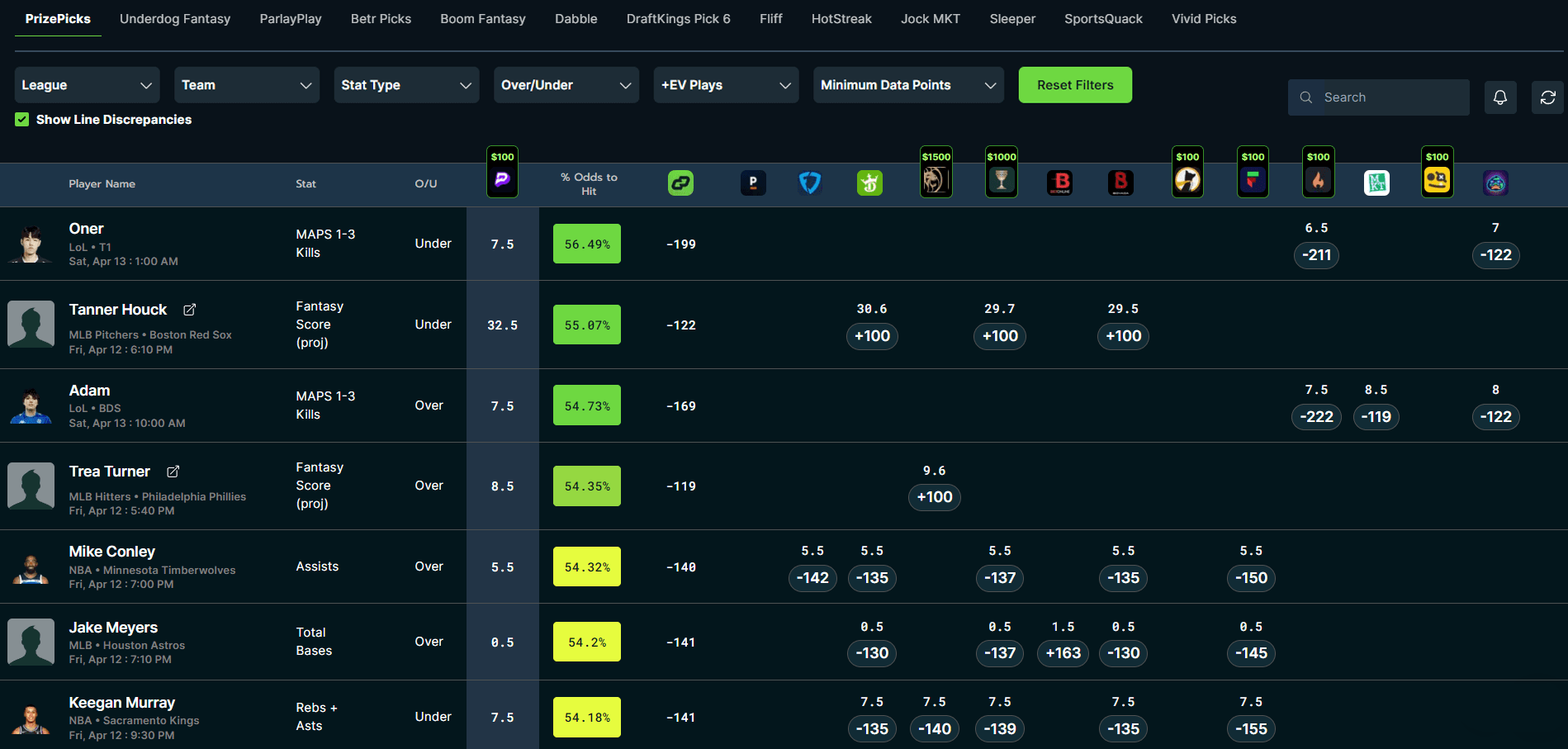Click the white MKT Jock MKT icon
This screenshot has width=1568, height=749.
coord(1376,183)
